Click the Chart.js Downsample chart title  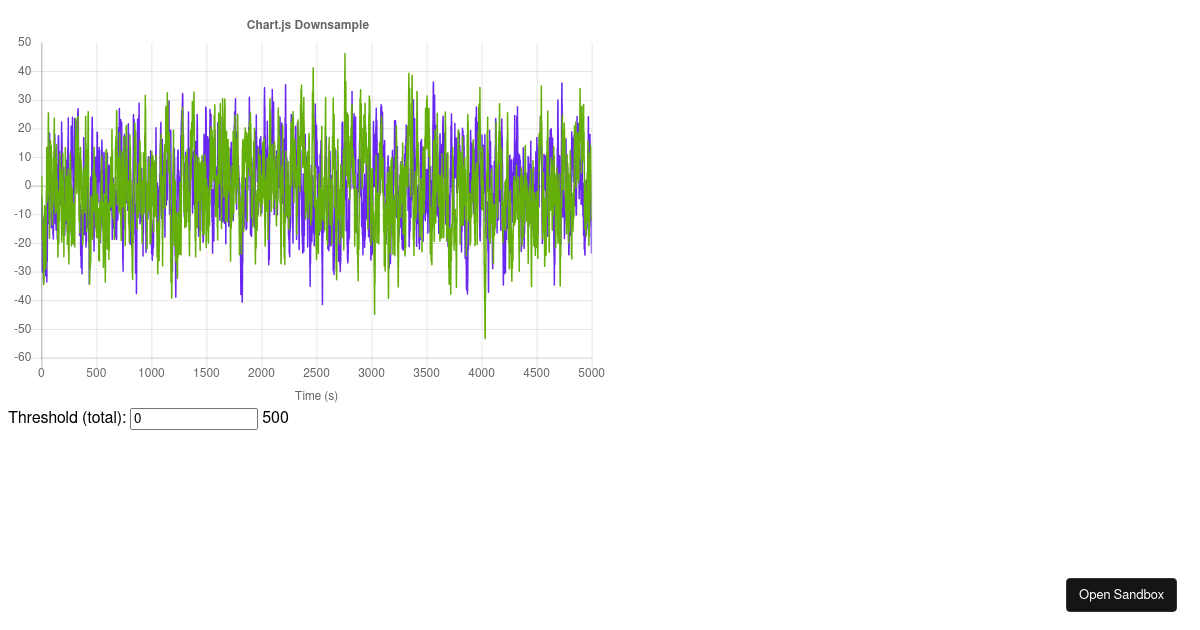coord(307,24)
